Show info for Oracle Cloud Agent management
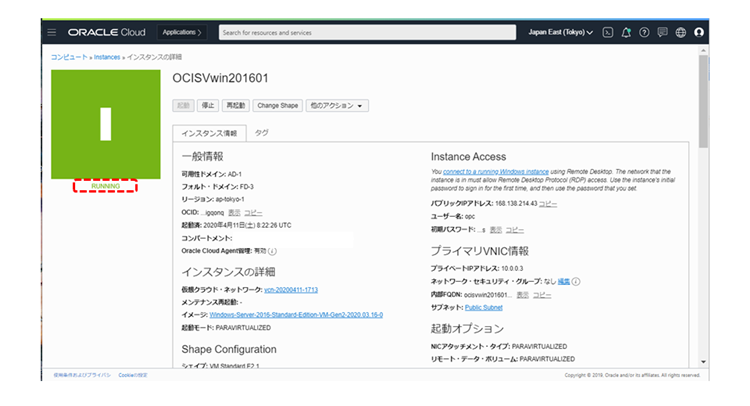Image resolution: width=750 pixels, height=406 pixels. pyautogui.click(x=272, y=251)
